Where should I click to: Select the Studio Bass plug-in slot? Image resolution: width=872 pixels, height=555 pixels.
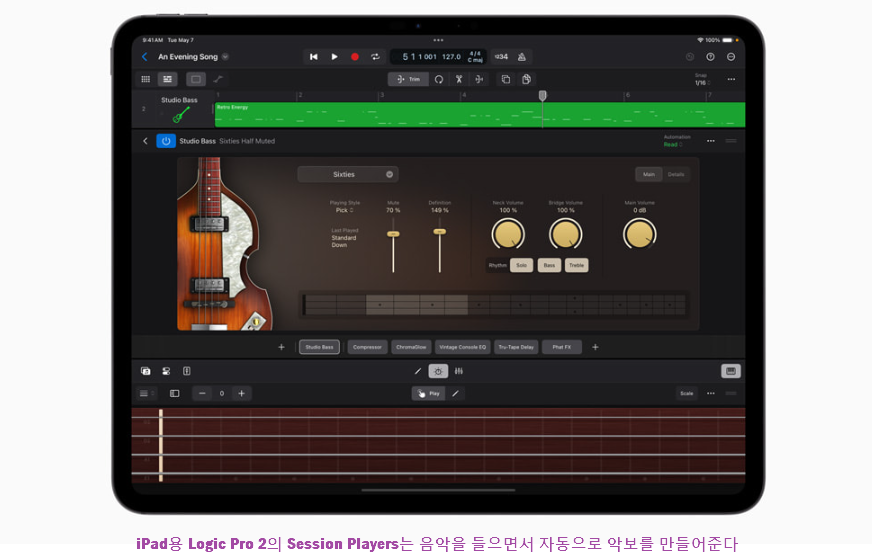click(319, 347)
